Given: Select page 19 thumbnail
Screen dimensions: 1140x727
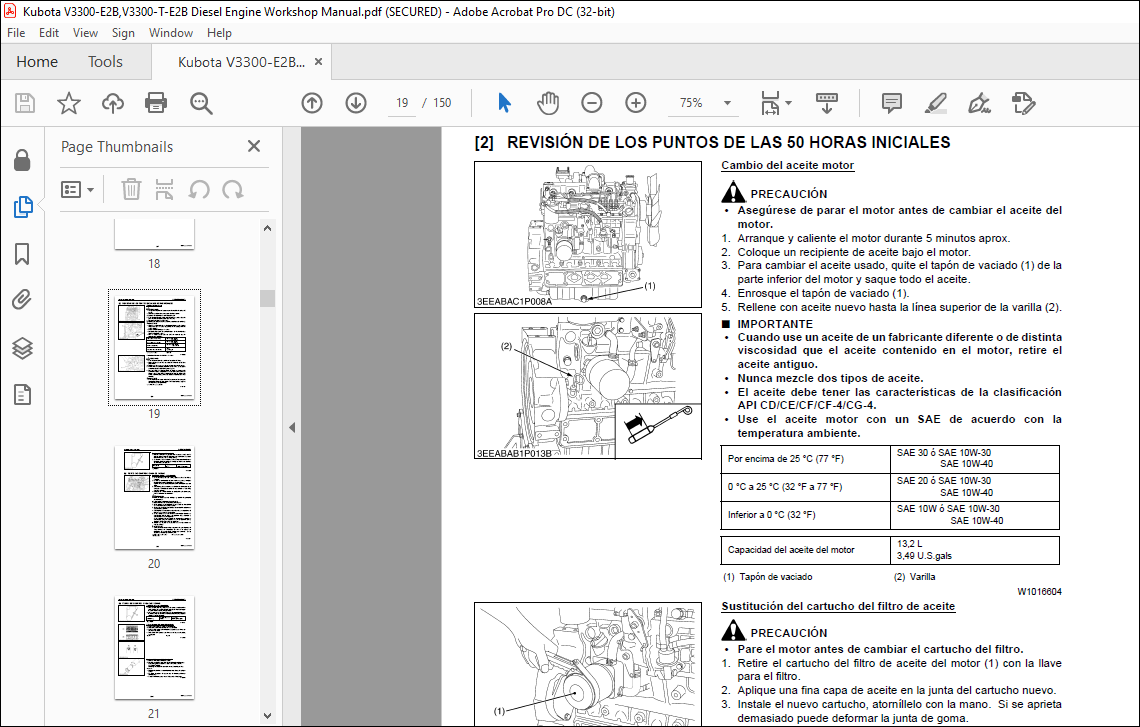Looking at the screenshot, I should (154, 348).
